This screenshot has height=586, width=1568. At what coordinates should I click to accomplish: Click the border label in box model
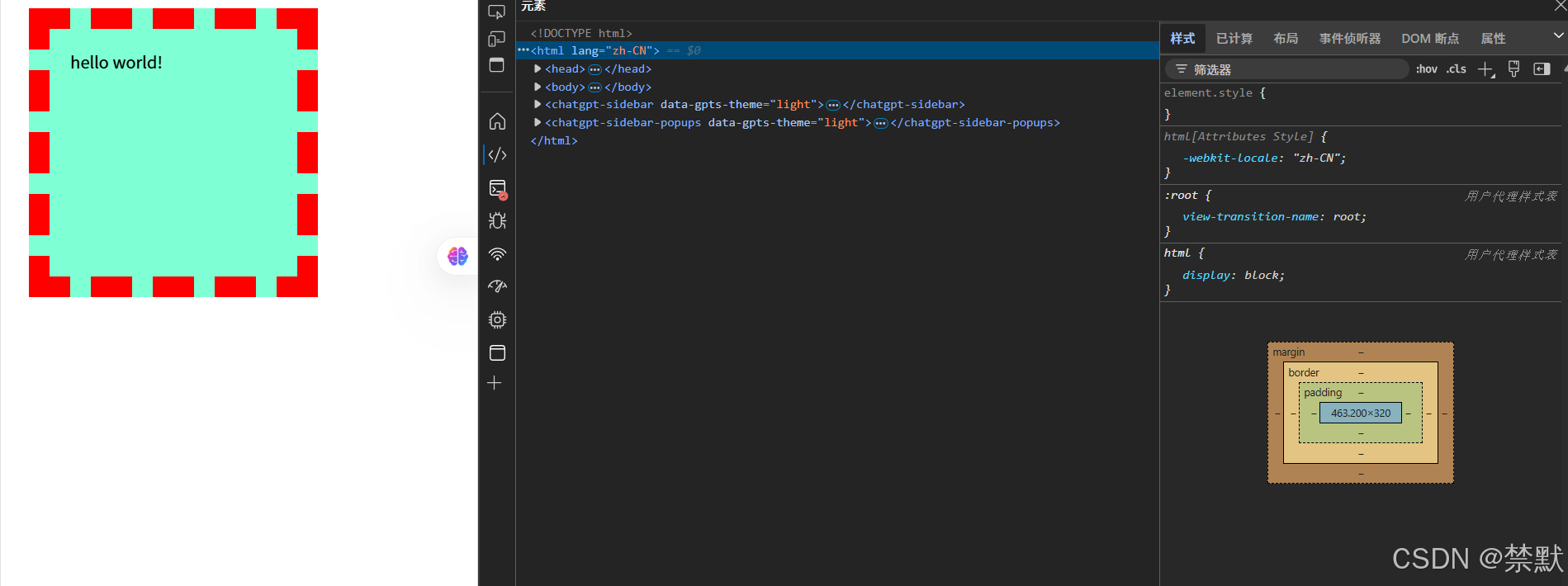(x=1304, y=372)
